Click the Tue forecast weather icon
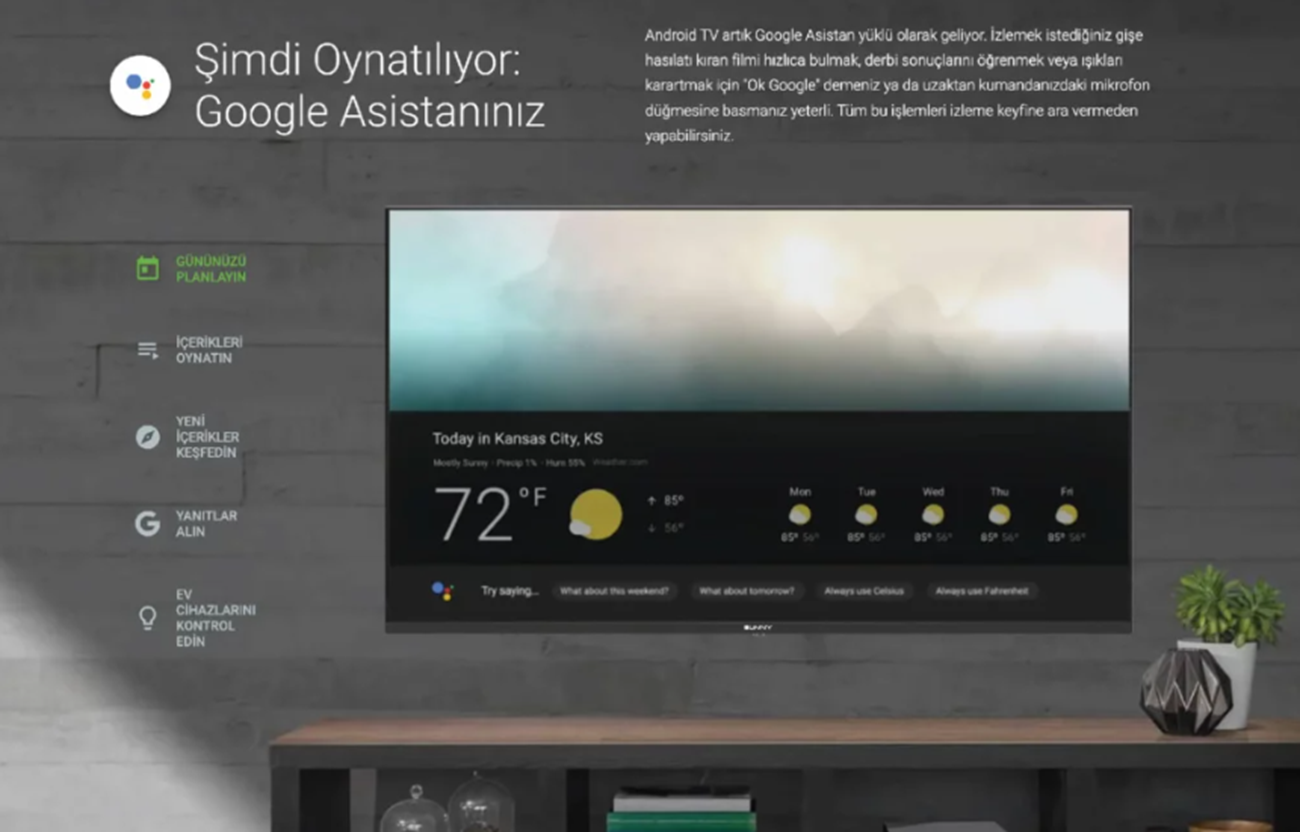 [866, 514]
